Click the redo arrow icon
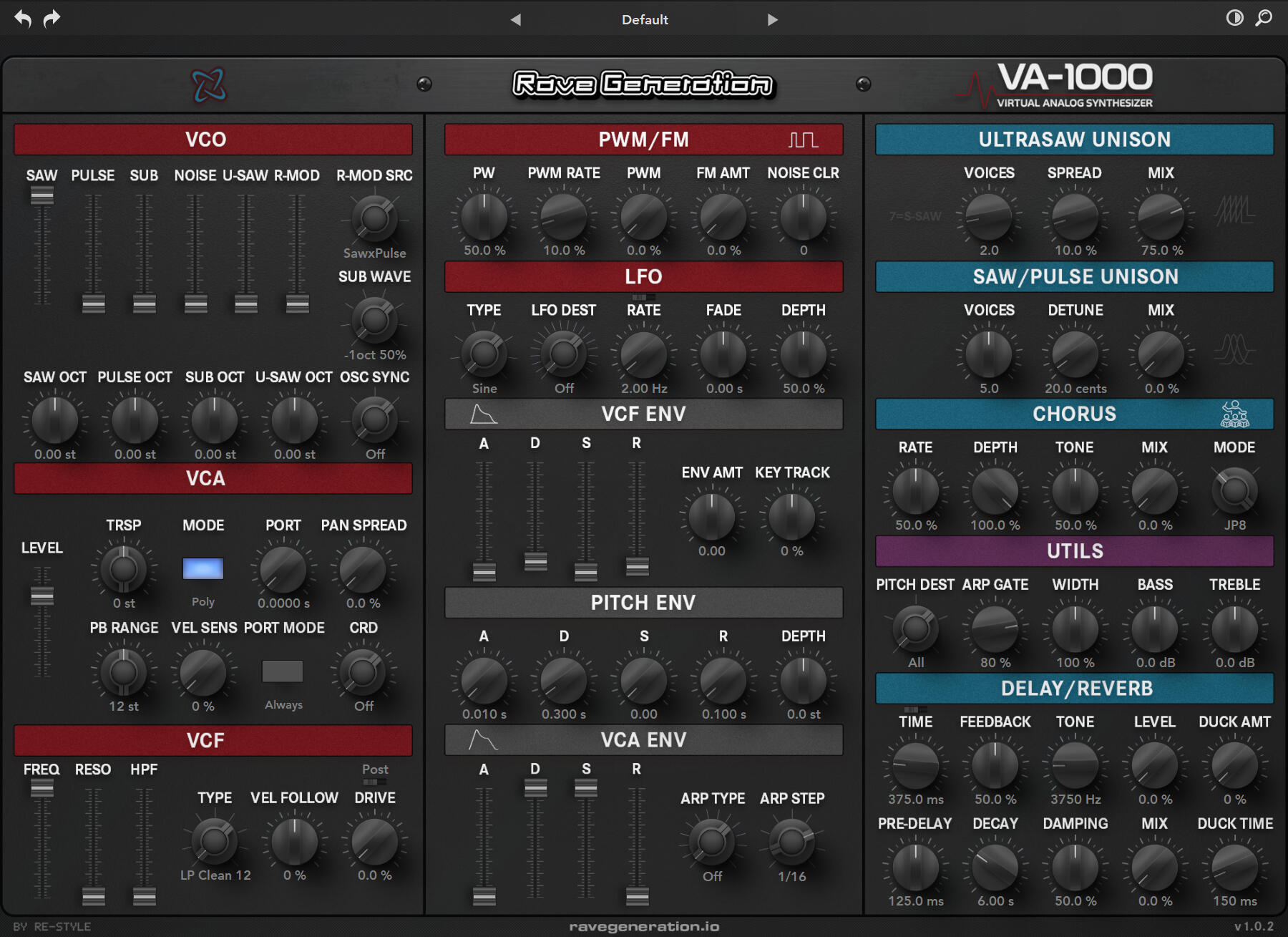Screen dimensions: 1288x937 52,19
